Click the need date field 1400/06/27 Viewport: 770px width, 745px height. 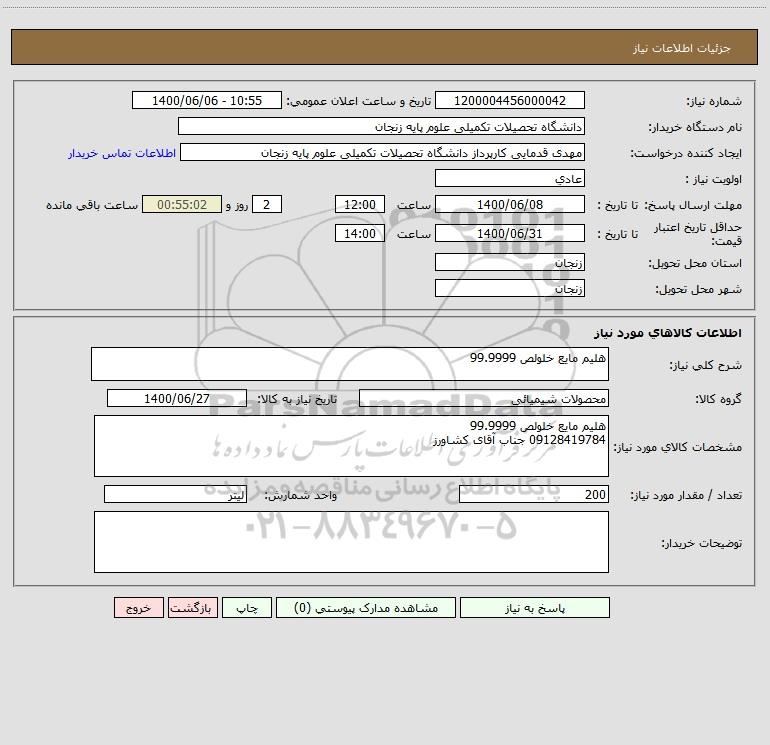pos(177,398)
